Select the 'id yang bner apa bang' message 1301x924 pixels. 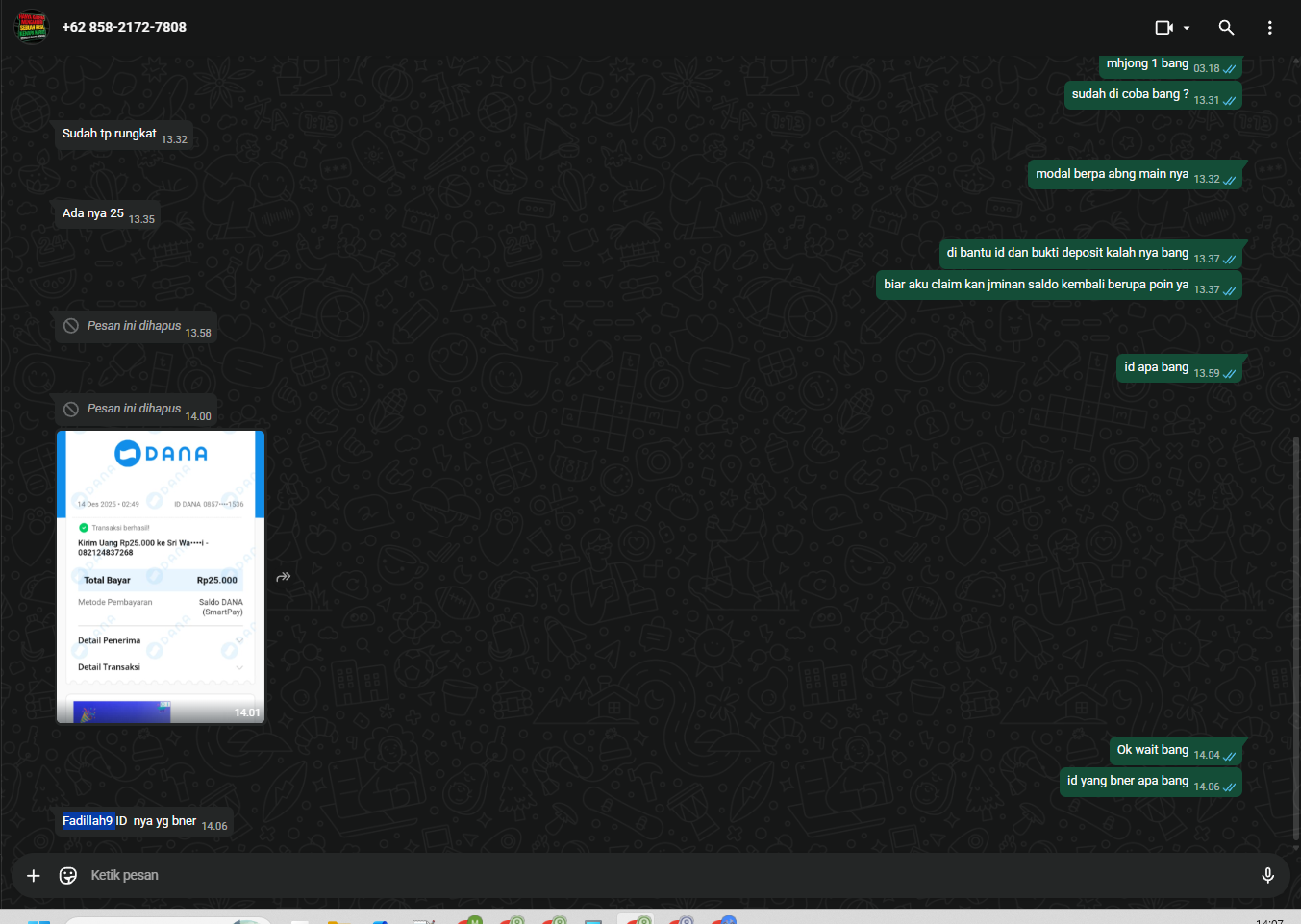click(x=1150, y=782)
